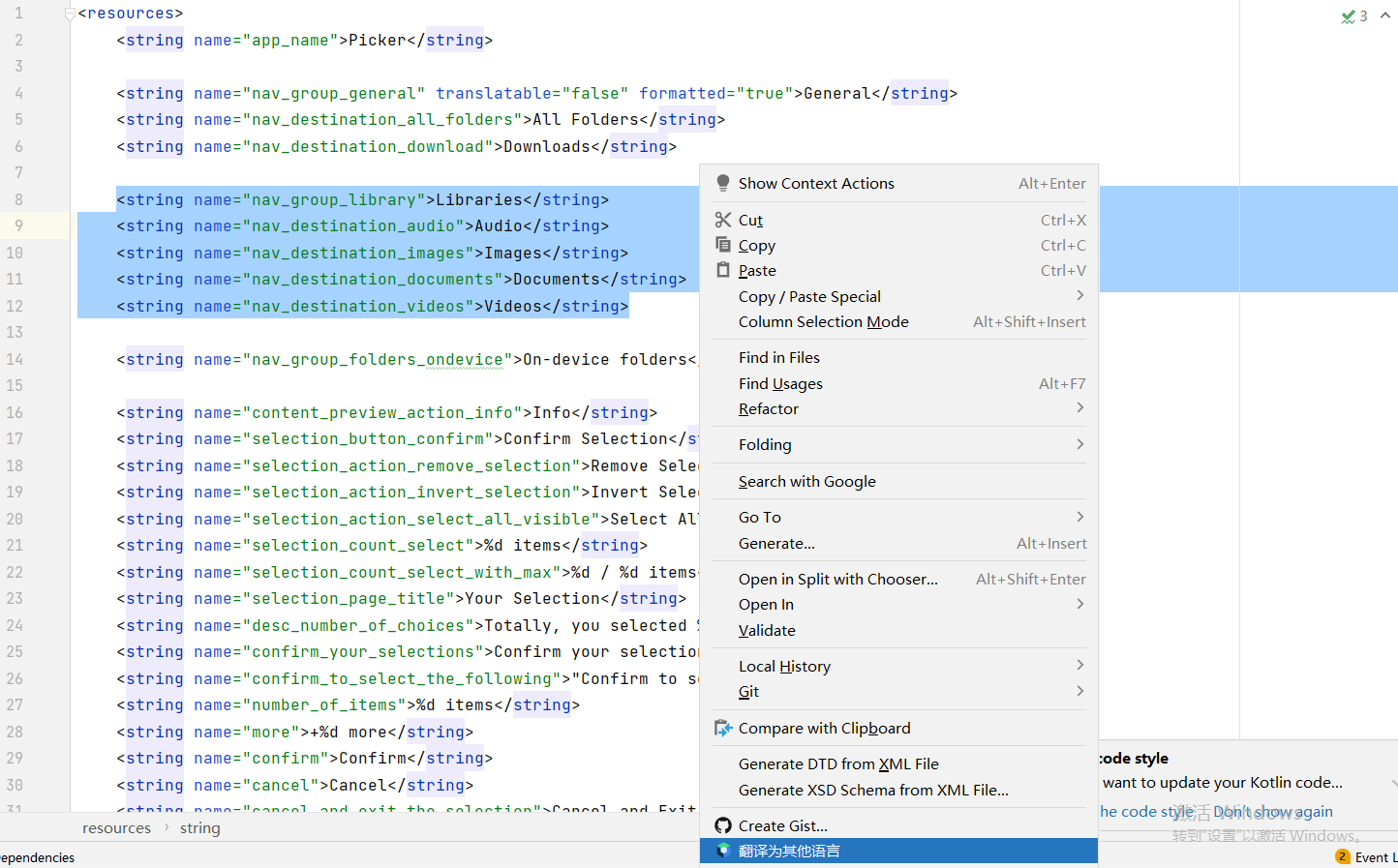Click selection_button_confirm line

click(x=407, y=438)
